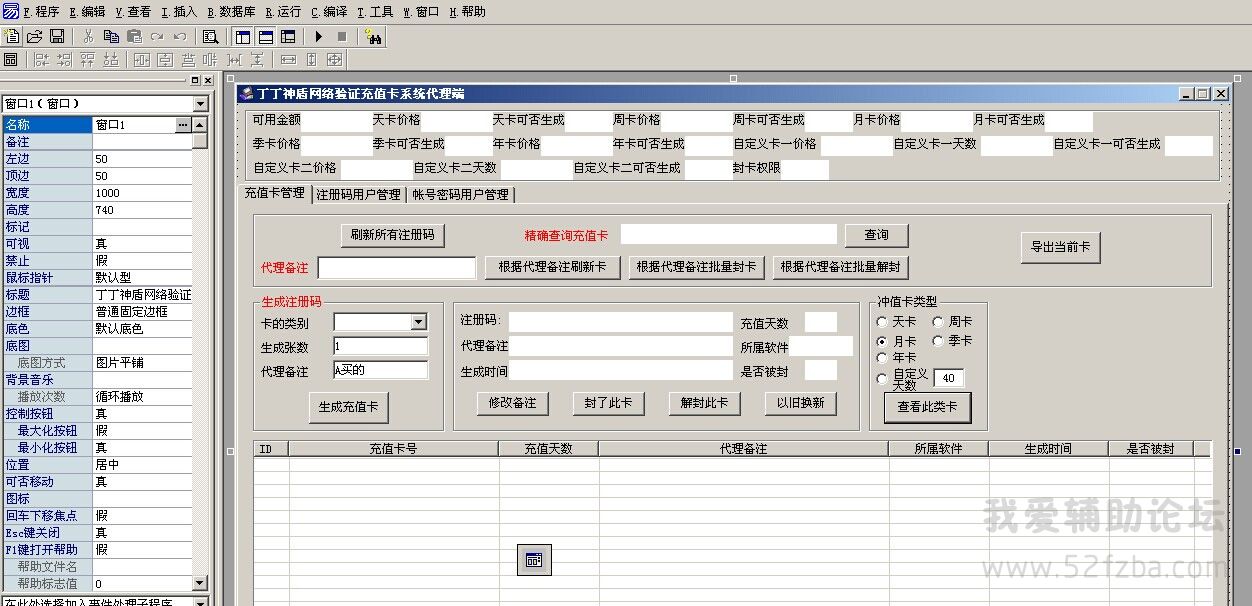Click the property list scrollbar up arrow
This screenshot has width=1252, height=606.
pos(200,125)
